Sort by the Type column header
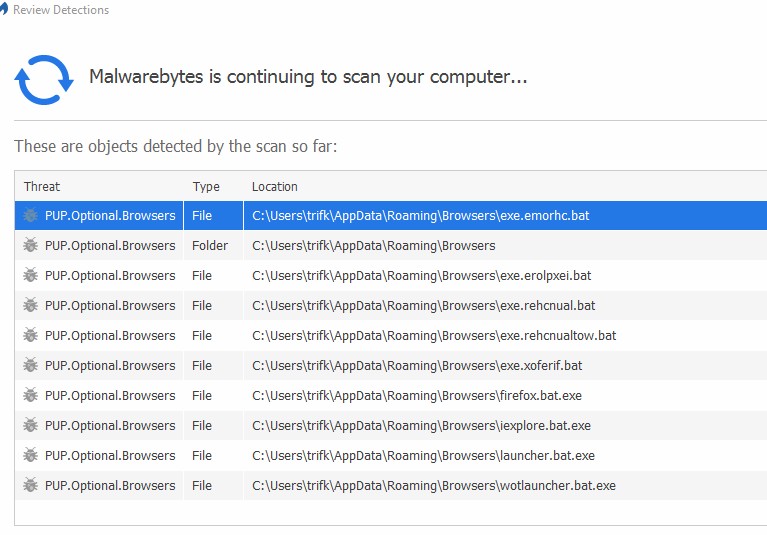The image size is (767, 535). pyautogui.click(x=206, y=187)
